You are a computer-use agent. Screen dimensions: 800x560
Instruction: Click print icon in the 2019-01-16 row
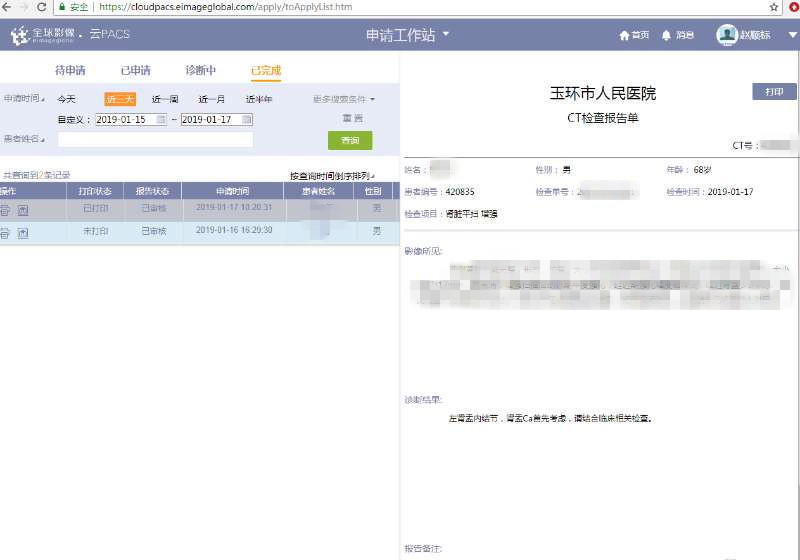tap(5, 233)
